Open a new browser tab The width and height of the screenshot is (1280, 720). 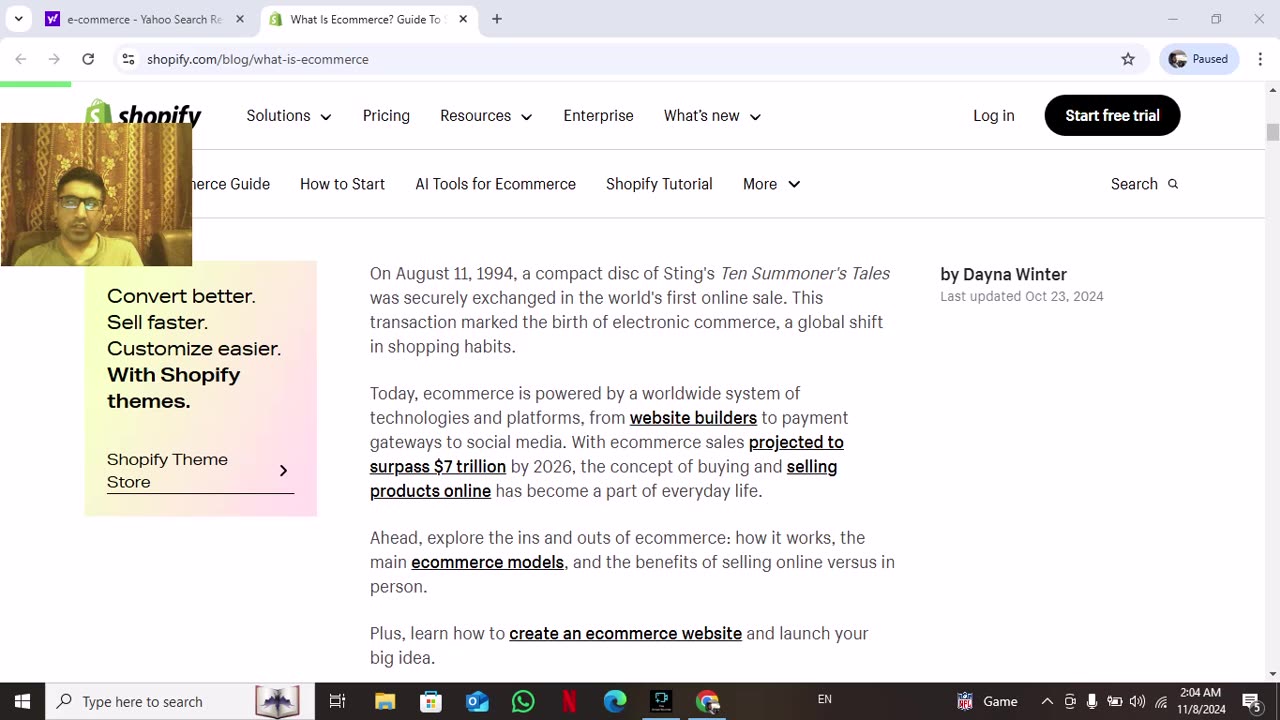[x=497, y=19]
